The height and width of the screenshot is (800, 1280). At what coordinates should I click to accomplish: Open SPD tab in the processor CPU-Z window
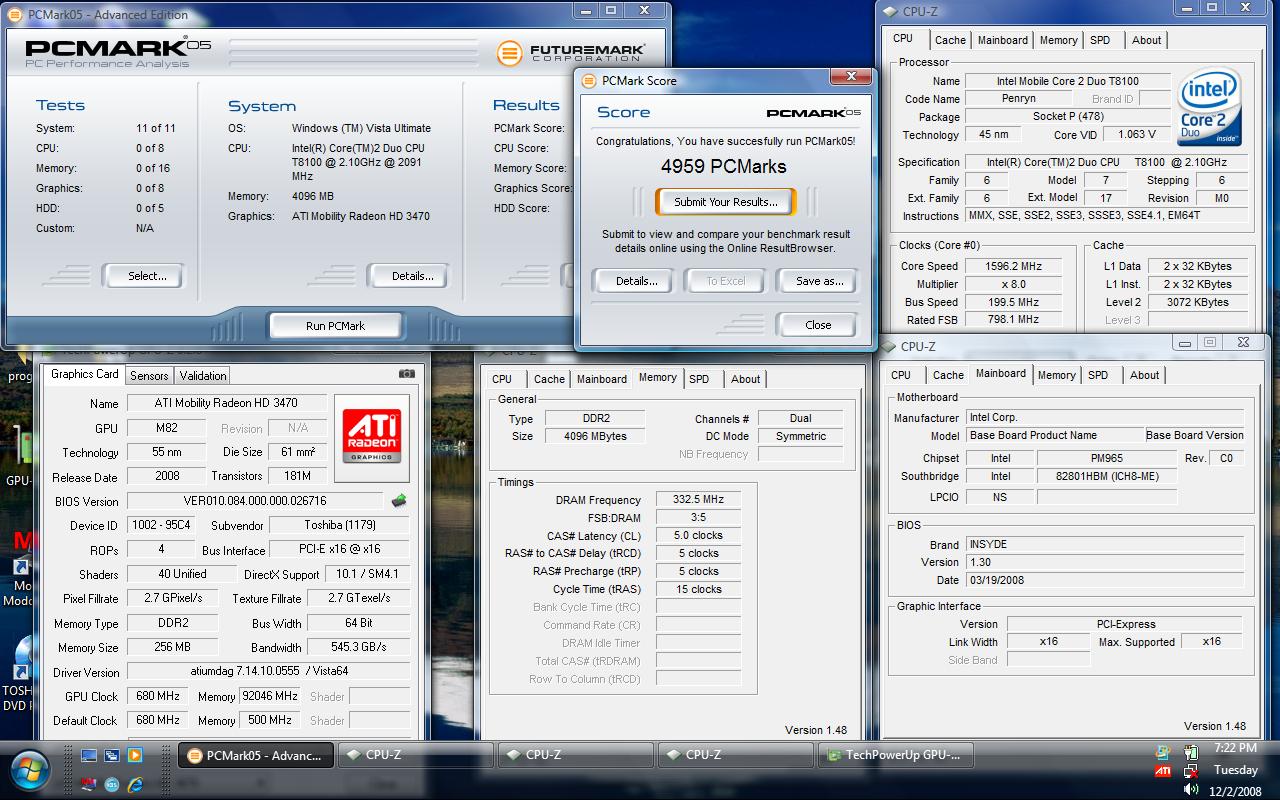point(1100,40)
